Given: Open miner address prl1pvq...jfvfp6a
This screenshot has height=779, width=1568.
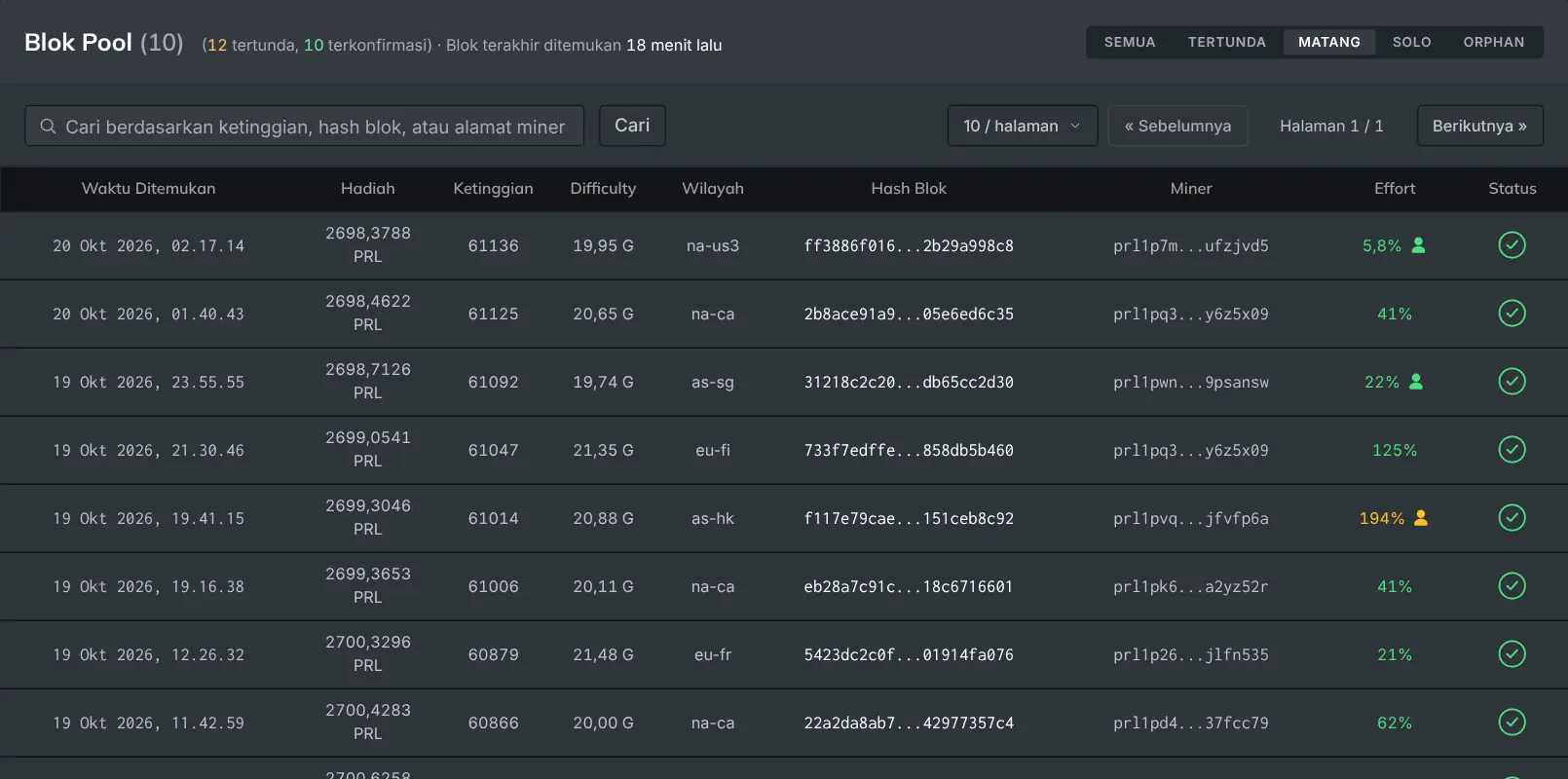Looking at the screenshot, I should click(x=1191, y=519).
